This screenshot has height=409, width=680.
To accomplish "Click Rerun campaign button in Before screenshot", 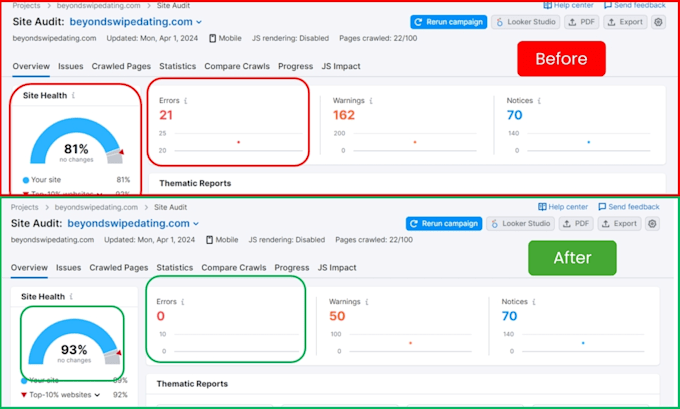I will coord(449,22).
